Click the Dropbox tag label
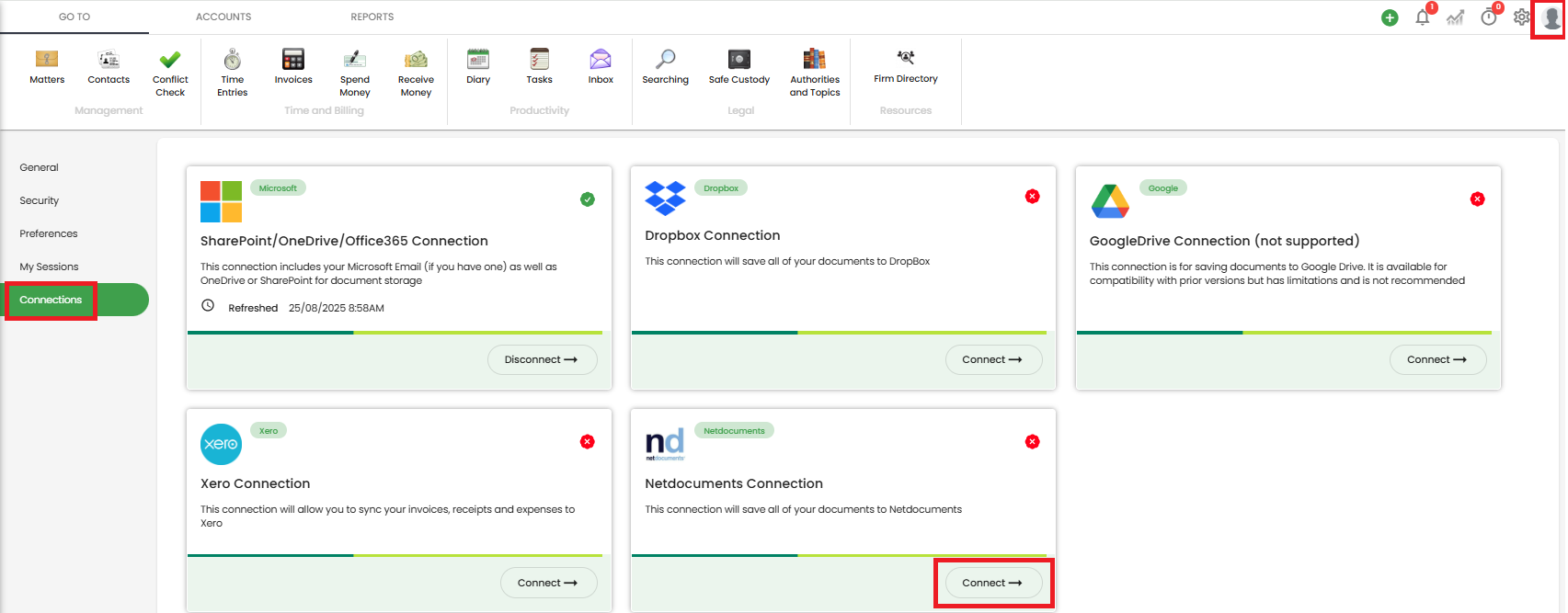 (721, 187)
